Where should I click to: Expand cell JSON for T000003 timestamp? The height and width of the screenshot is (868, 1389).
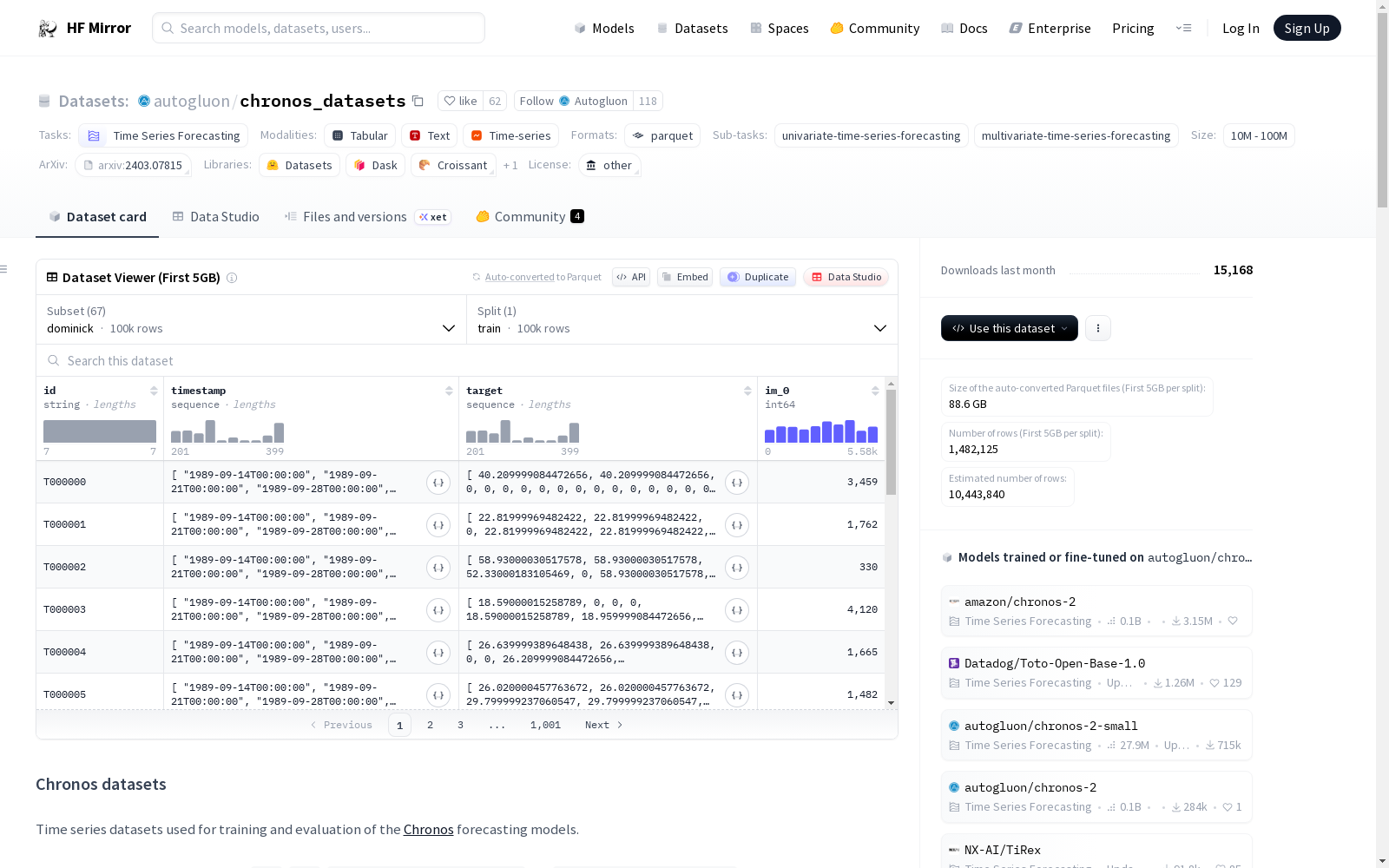click(x=438, y=610)
